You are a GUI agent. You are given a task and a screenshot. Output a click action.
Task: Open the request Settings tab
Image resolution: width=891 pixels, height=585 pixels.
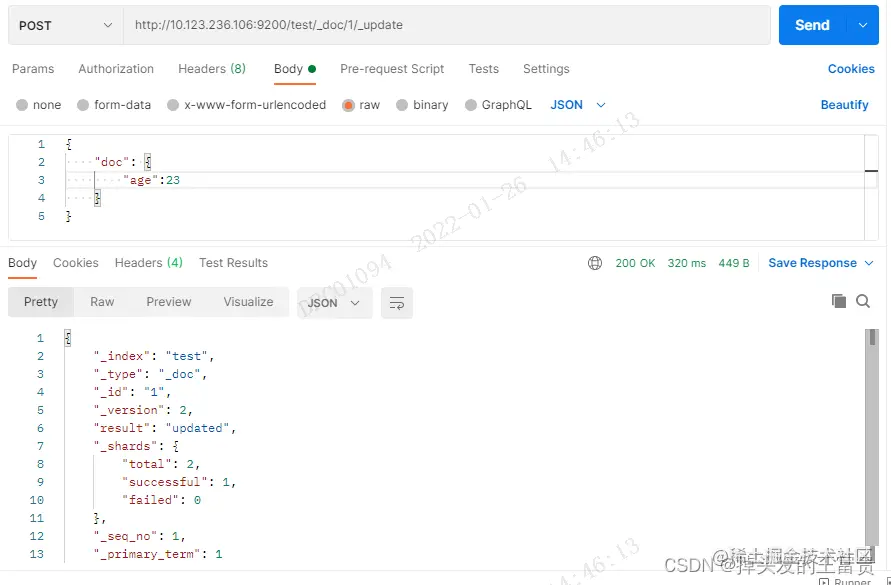tap(546, 69)
